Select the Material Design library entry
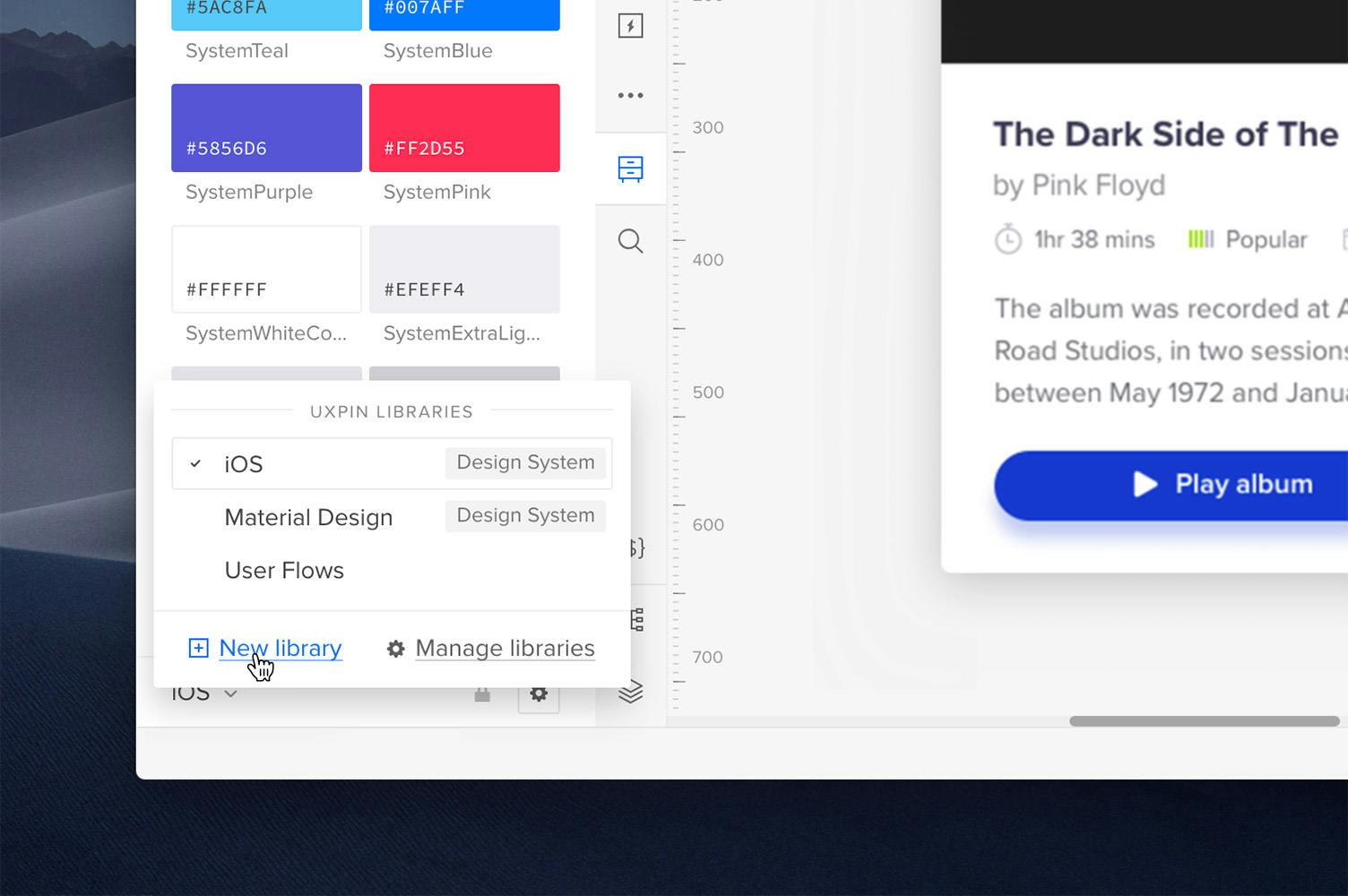 [x=308, y=518]
